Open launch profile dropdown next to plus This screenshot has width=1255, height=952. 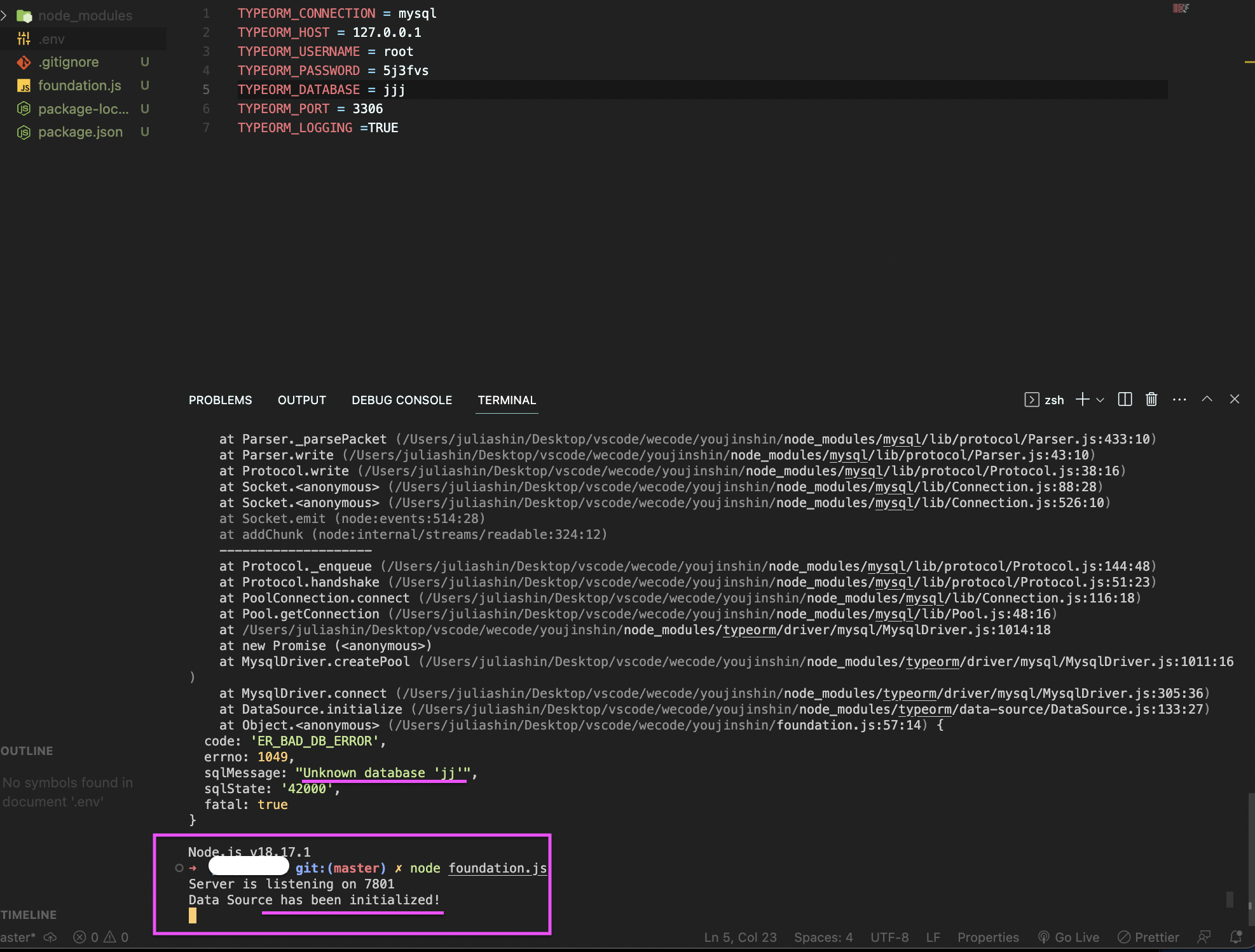click(1101, 400)
